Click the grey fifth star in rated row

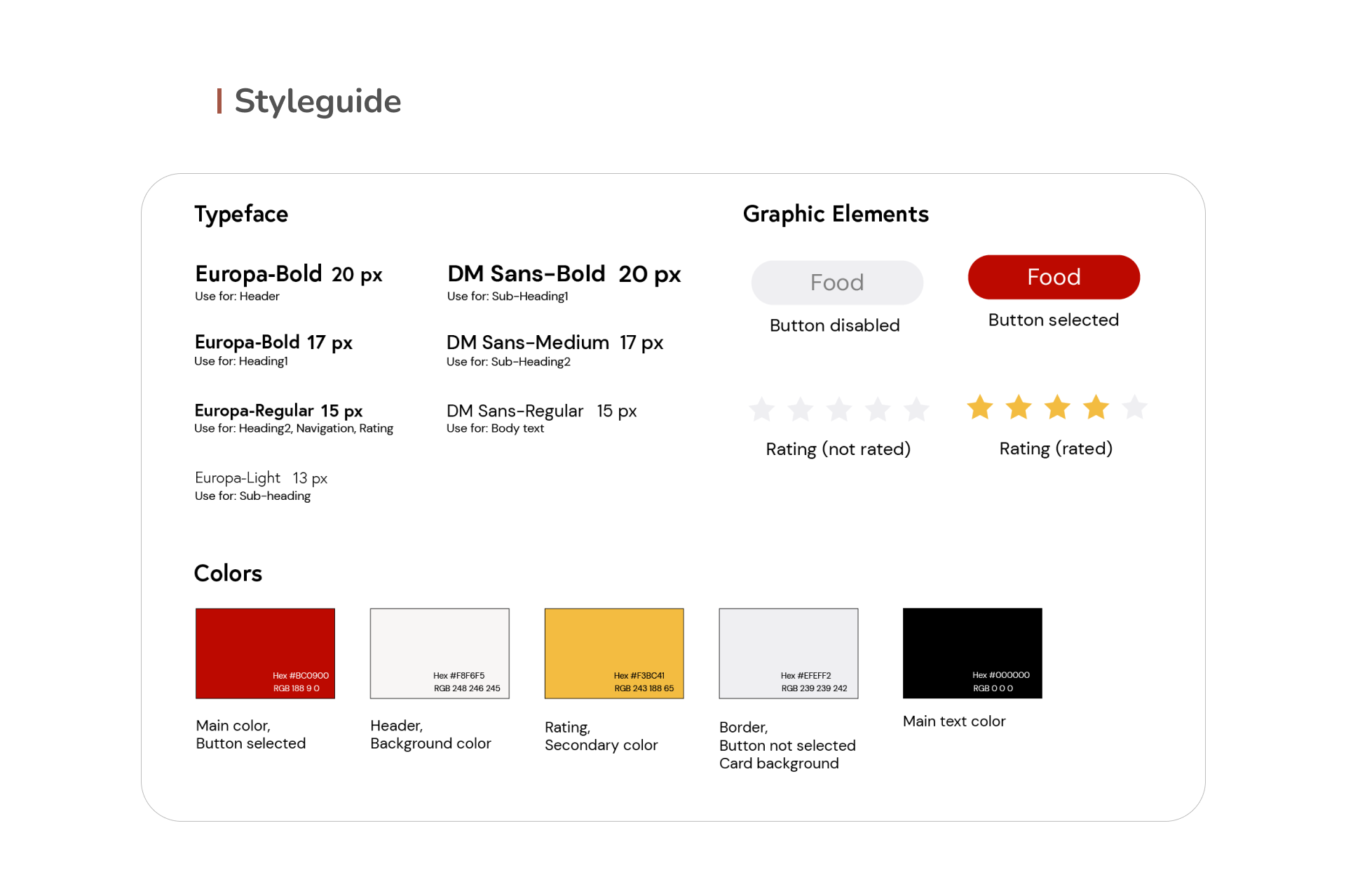pyautogui.click(x=1134, y=407)
